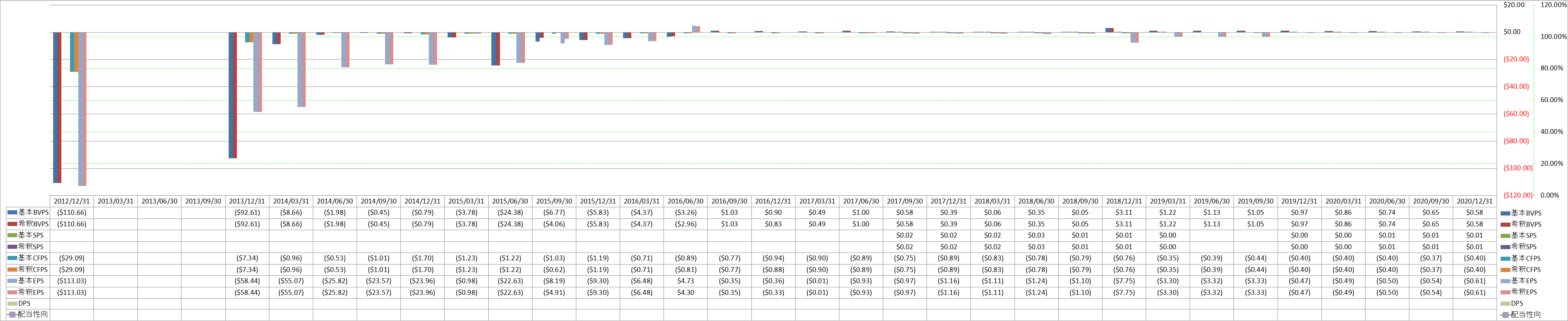Click the 基本EPS entry in the chart legend
Screen dimensions: 1568x321
tap(1519, 281)
